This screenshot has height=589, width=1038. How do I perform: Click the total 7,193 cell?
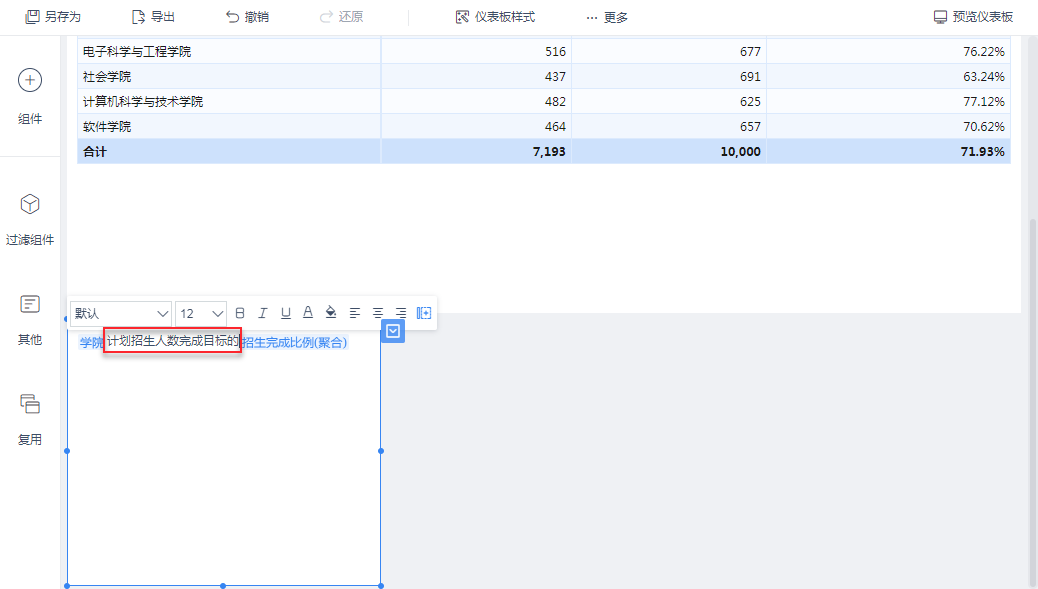pyautogui.click(x=477, y=152)
